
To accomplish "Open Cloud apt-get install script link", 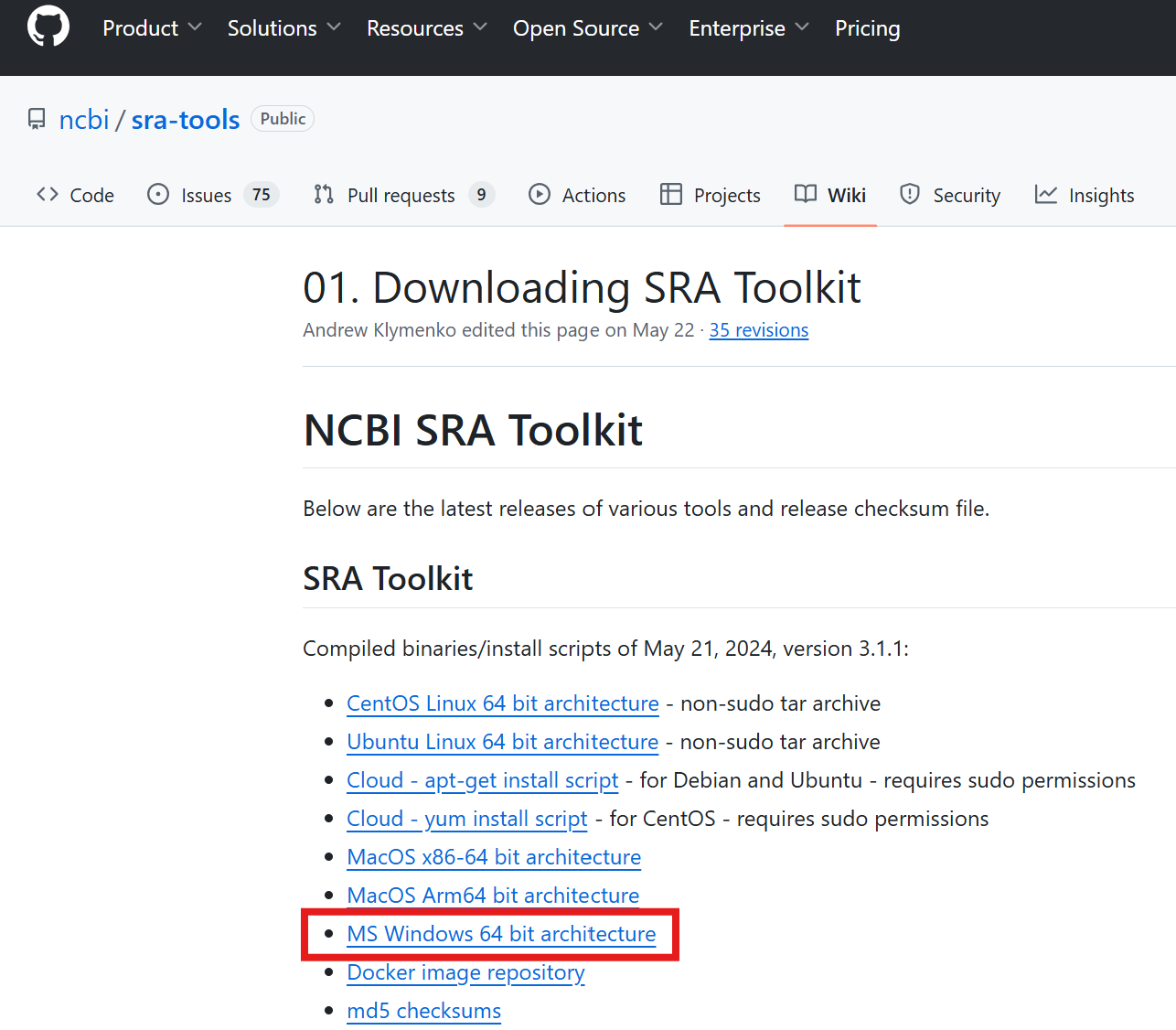I will [x=483, y=780].
